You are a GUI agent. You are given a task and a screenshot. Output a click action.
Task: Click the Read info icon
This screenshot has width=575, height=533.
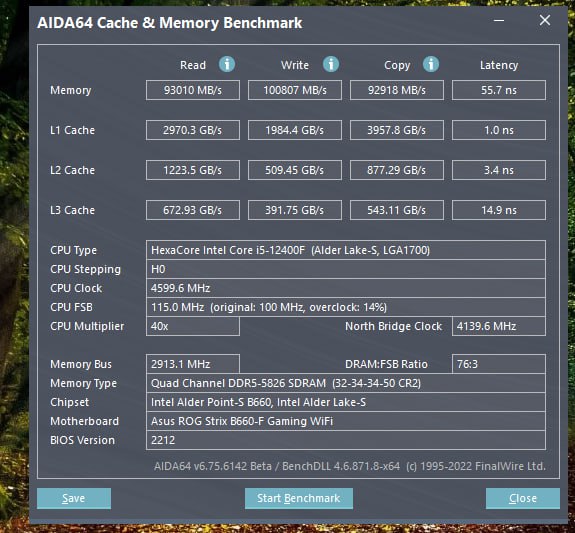tap(227, 64)
